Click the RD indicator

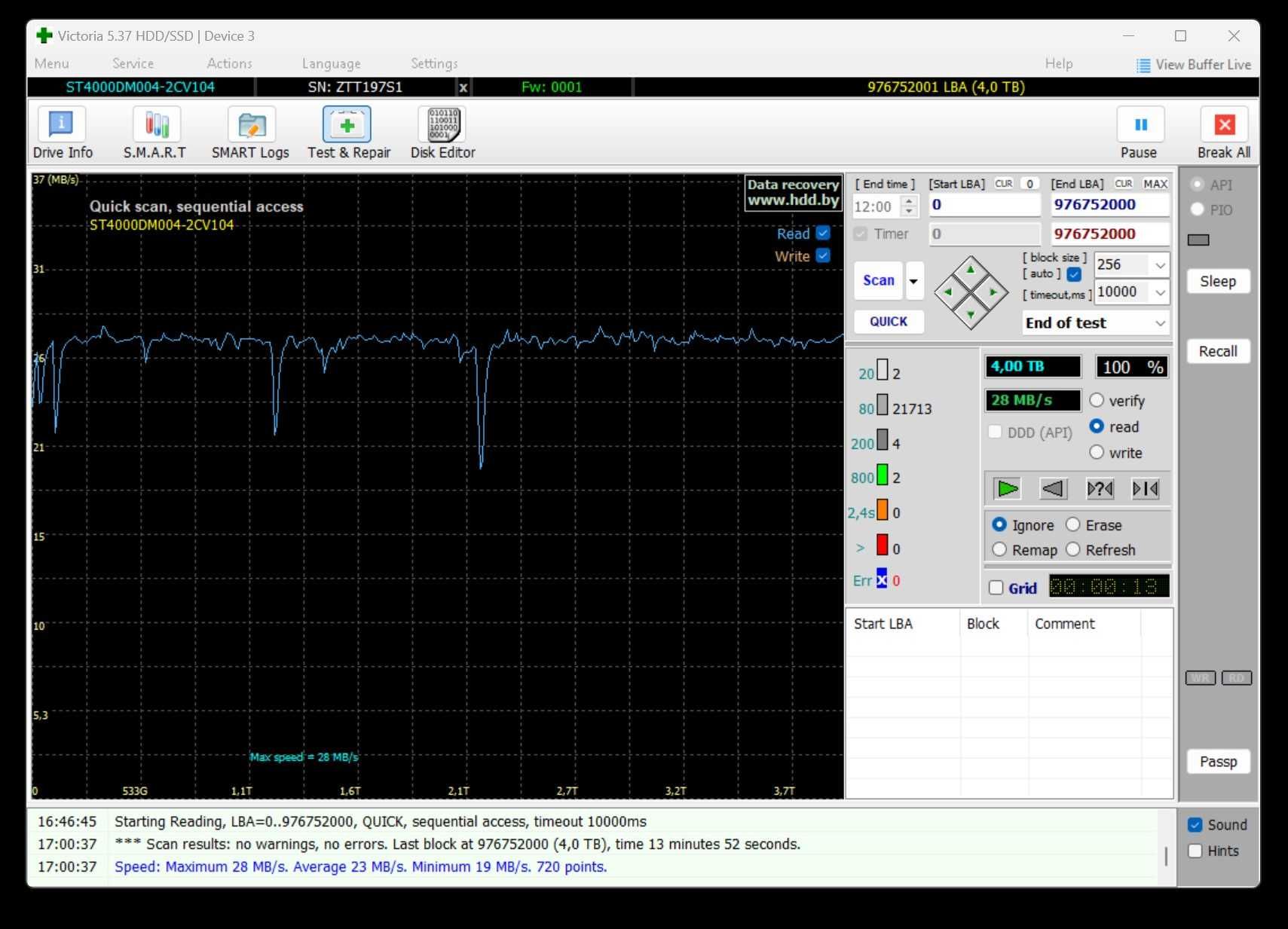click(x=1236, y=678)
